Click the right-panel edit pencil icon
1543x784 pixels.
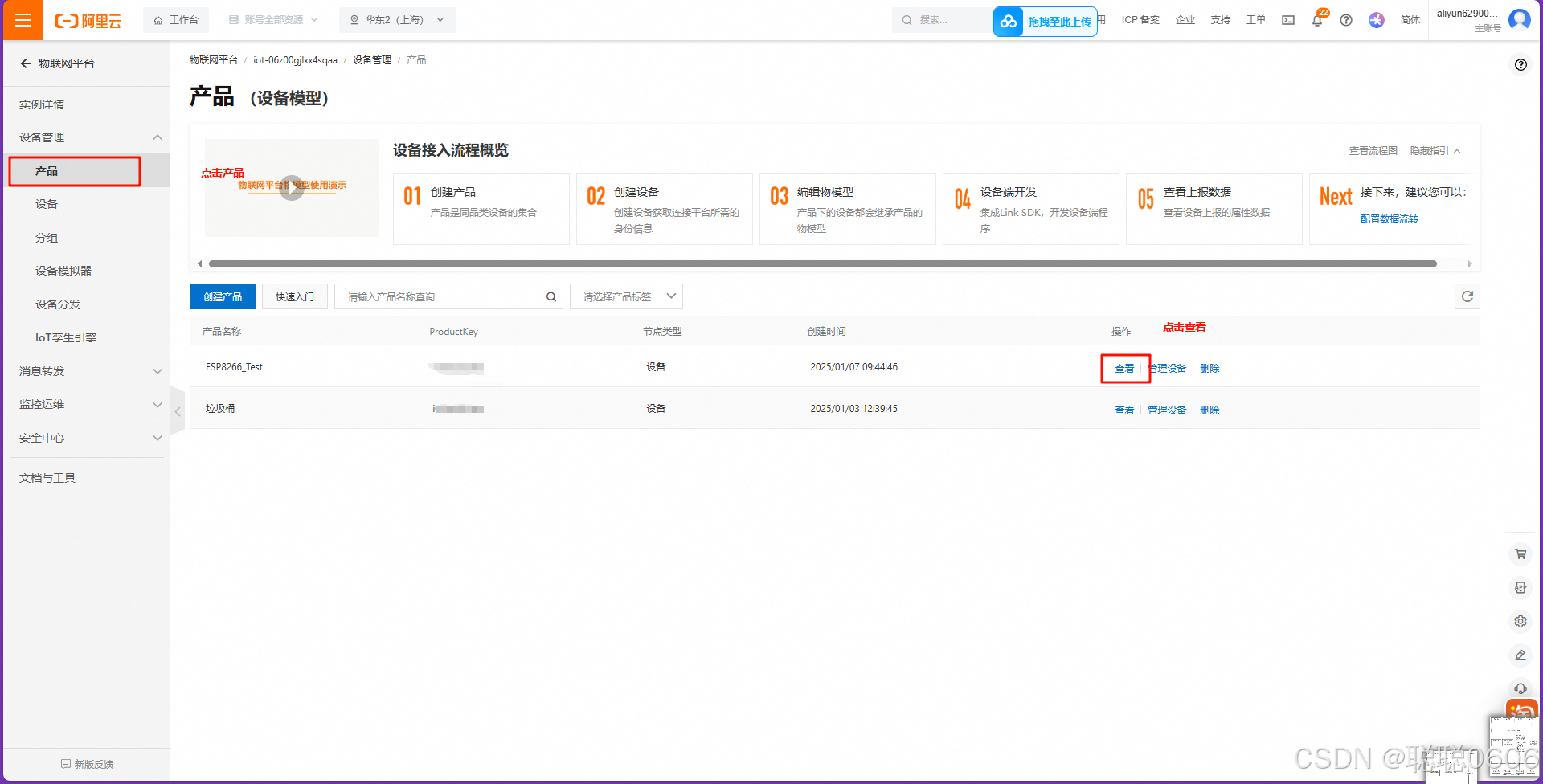[x=1520, y=655]
